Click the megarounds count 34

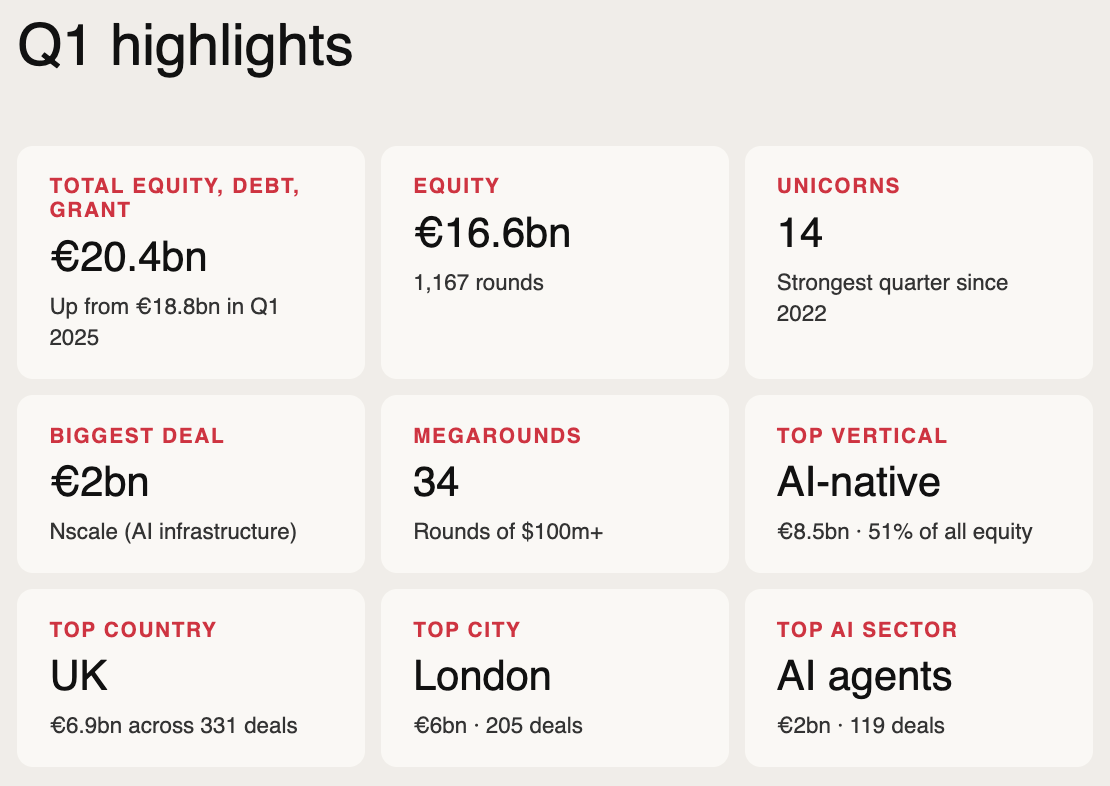pyautogui.click(x=436, y=483)
